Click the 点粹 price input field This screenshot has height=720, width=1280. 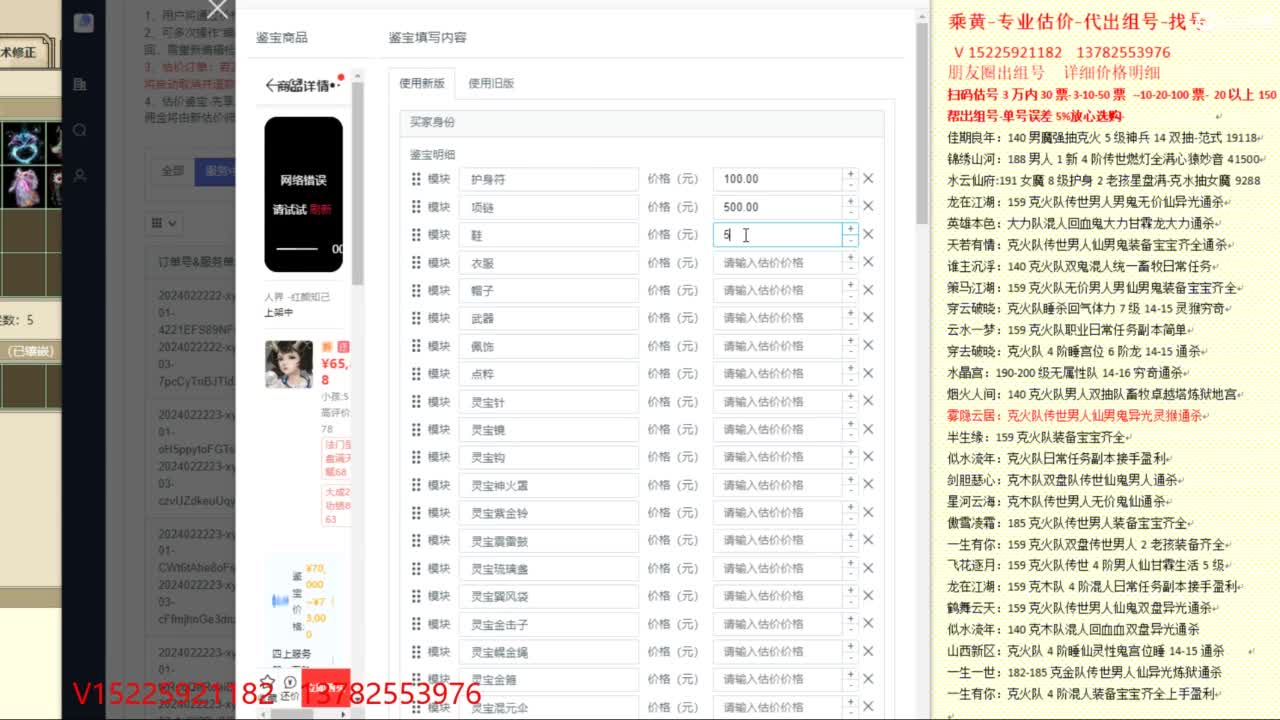pyautogui.click(x=778, y=374)
